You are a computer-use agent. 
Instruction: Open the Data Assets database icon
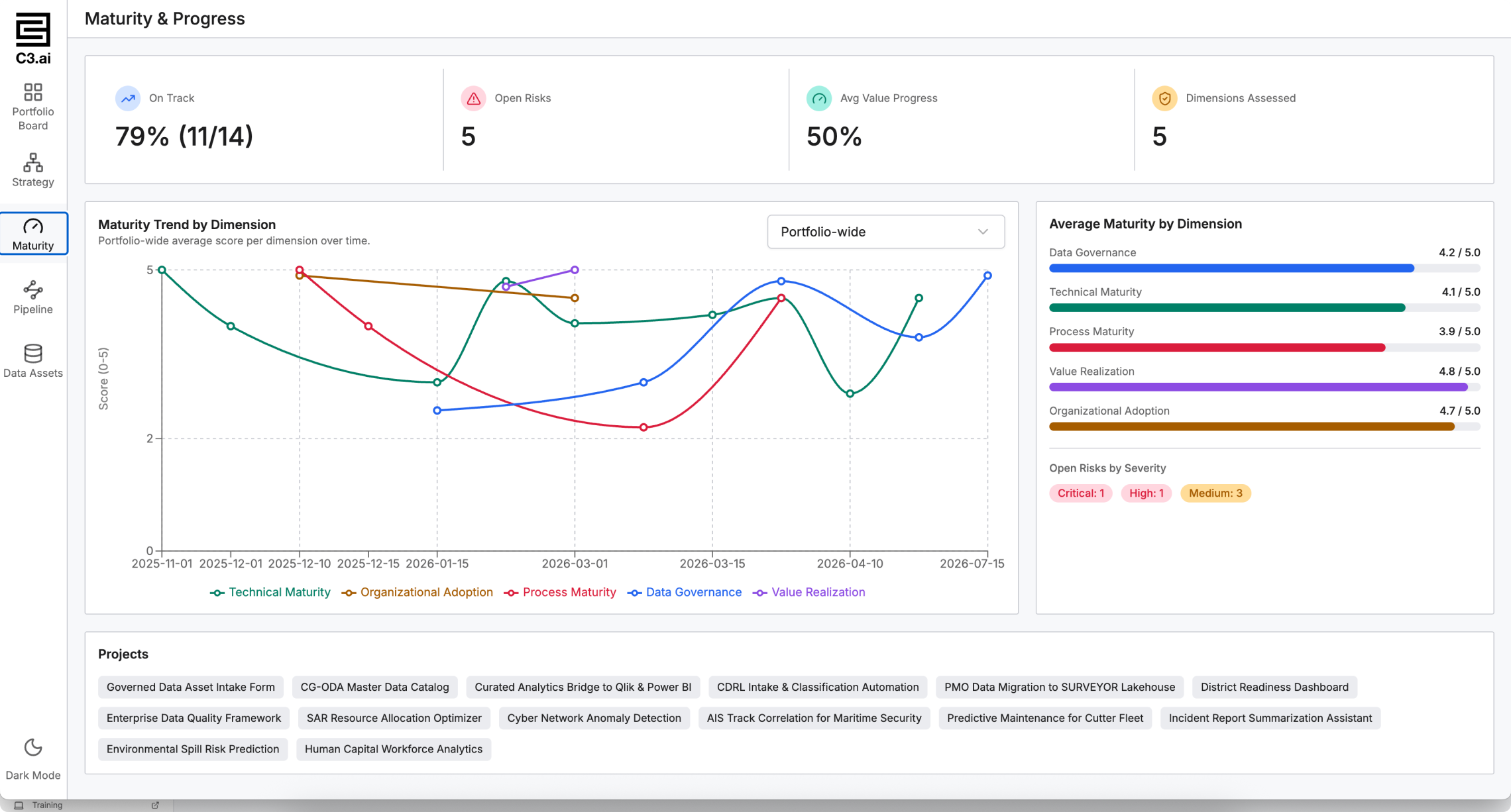[33, 353]
